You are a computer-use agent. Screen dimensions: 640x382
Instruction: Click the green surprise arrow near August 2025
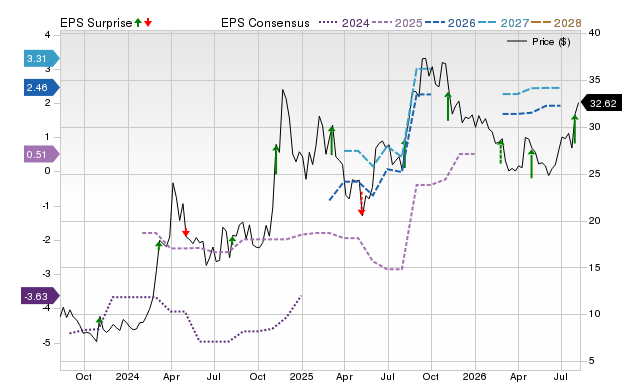pyautogui.click(x=404, y=153)
